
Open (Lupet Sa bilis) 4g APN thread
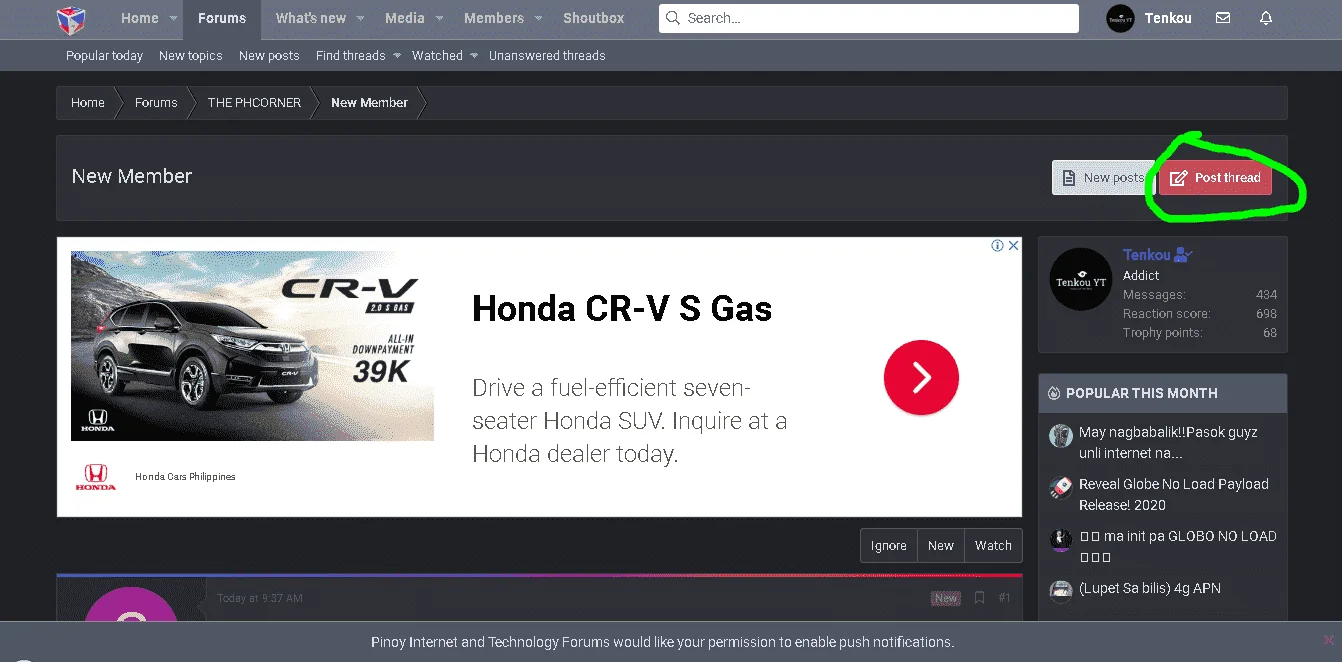click(1149, 589)
